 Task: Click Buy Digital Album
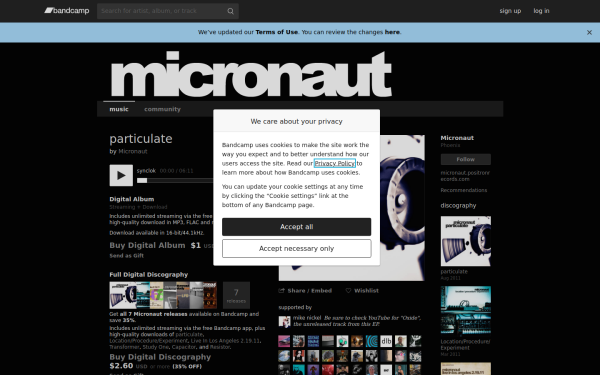click(x=147, y=245)
